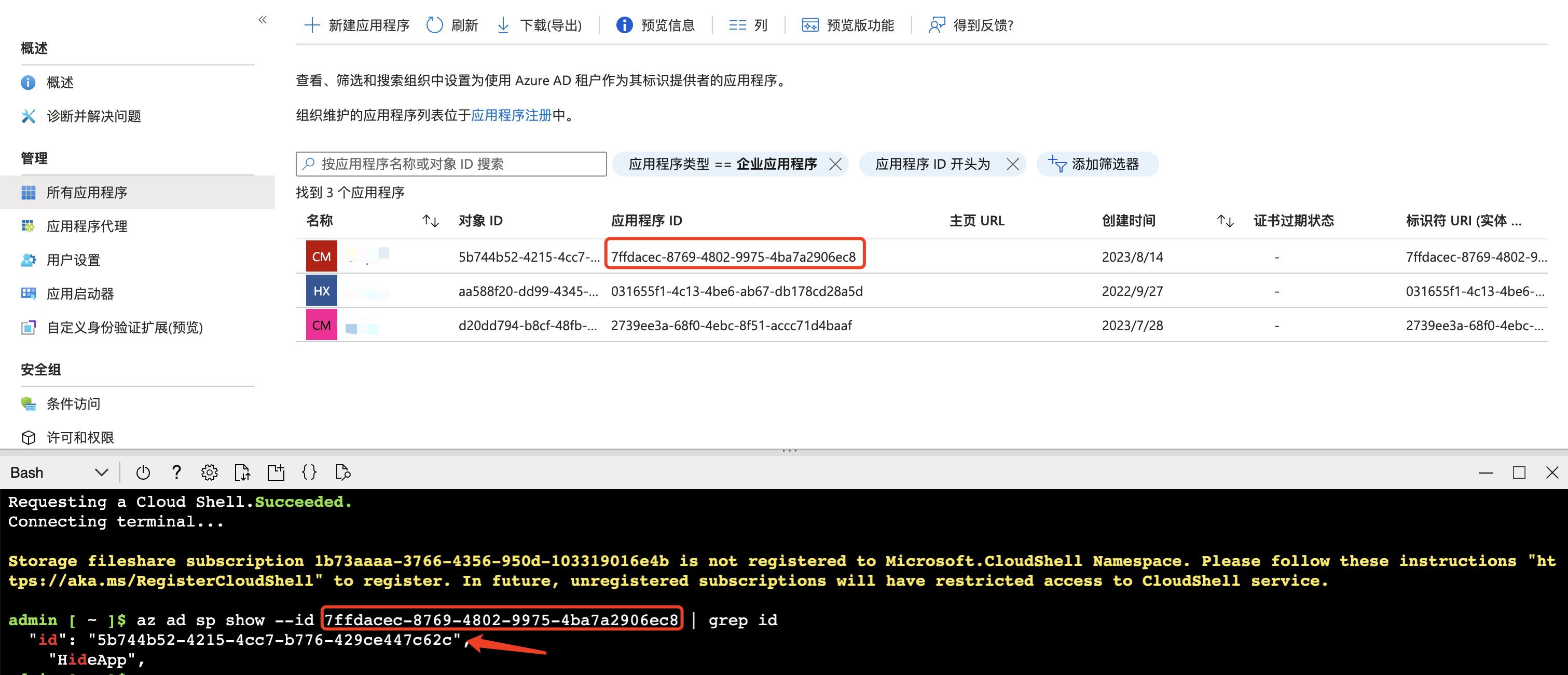Screen dimensions: 1568x675
Task: Collapse the left sidebar menu
Action: (263, 20)
